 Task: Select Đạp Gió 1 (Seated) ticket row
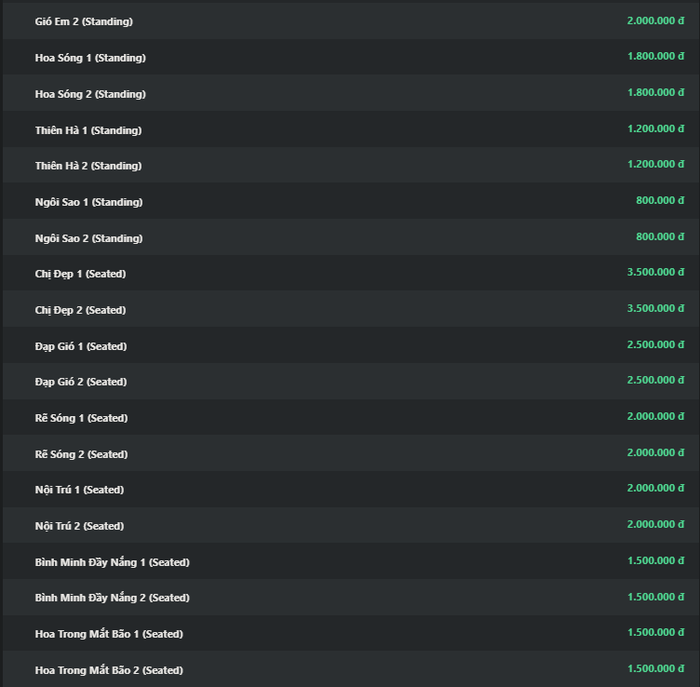81,346
